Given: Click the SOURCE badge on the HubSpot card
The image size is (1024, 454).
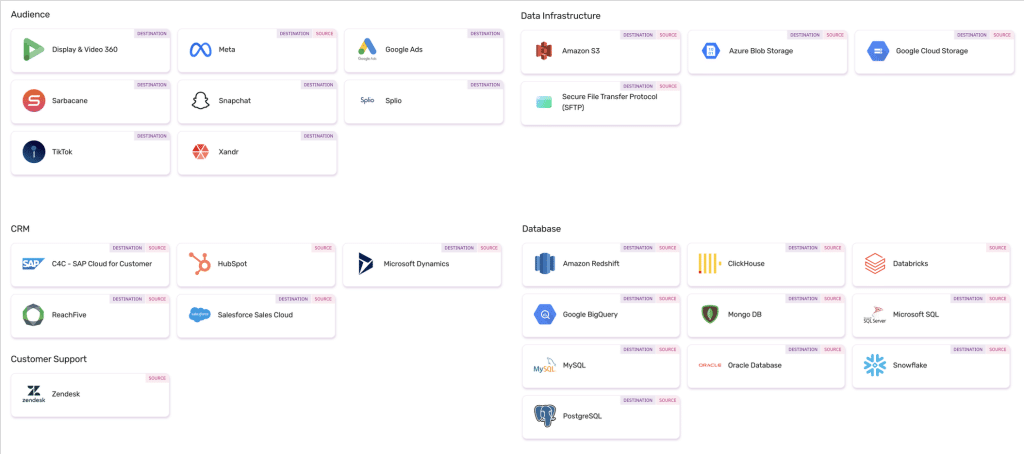Looking at the screenshot, I should 323,248.
